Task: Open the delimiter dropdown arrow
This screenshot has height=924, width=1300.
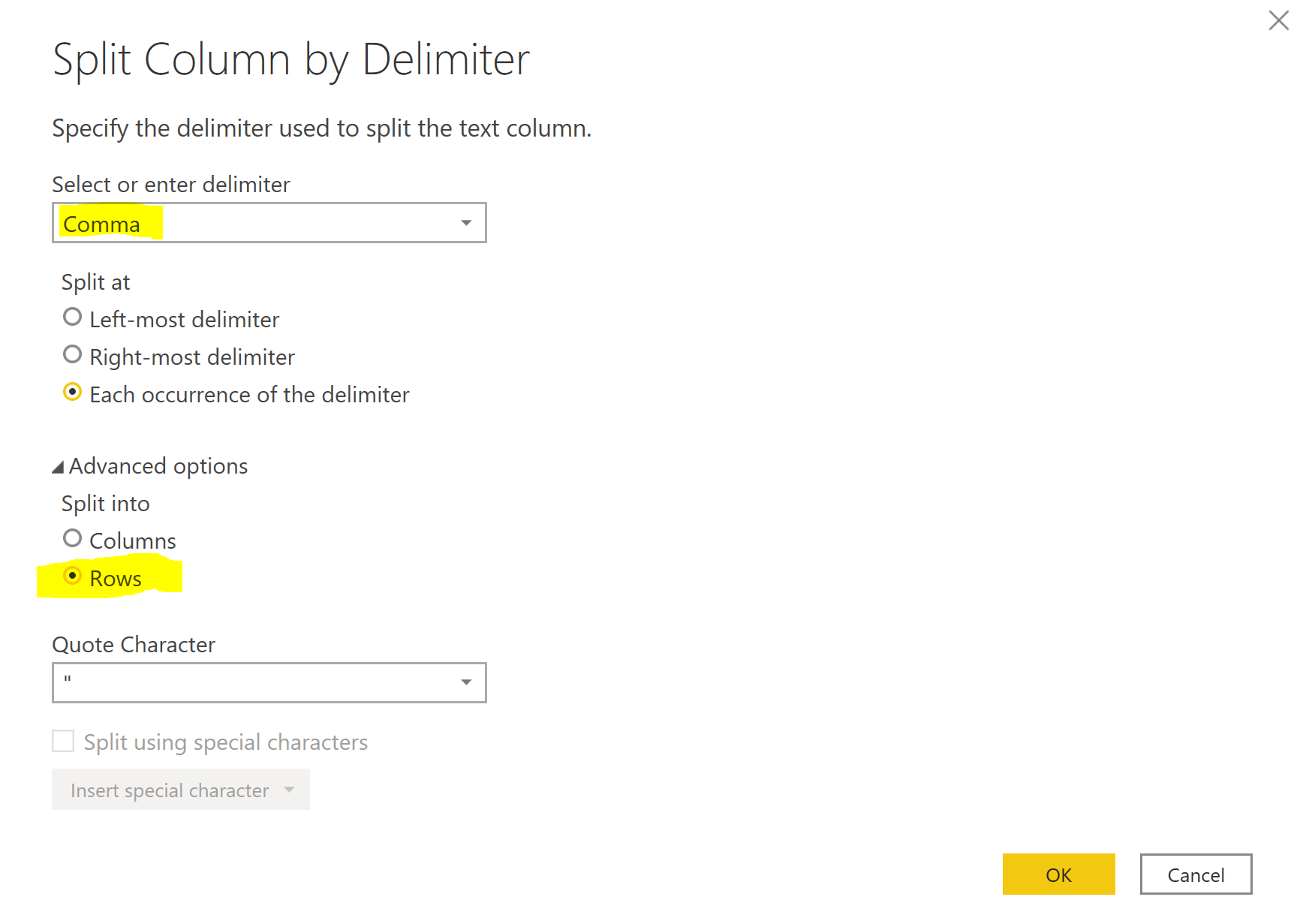Action: [466, 223]
